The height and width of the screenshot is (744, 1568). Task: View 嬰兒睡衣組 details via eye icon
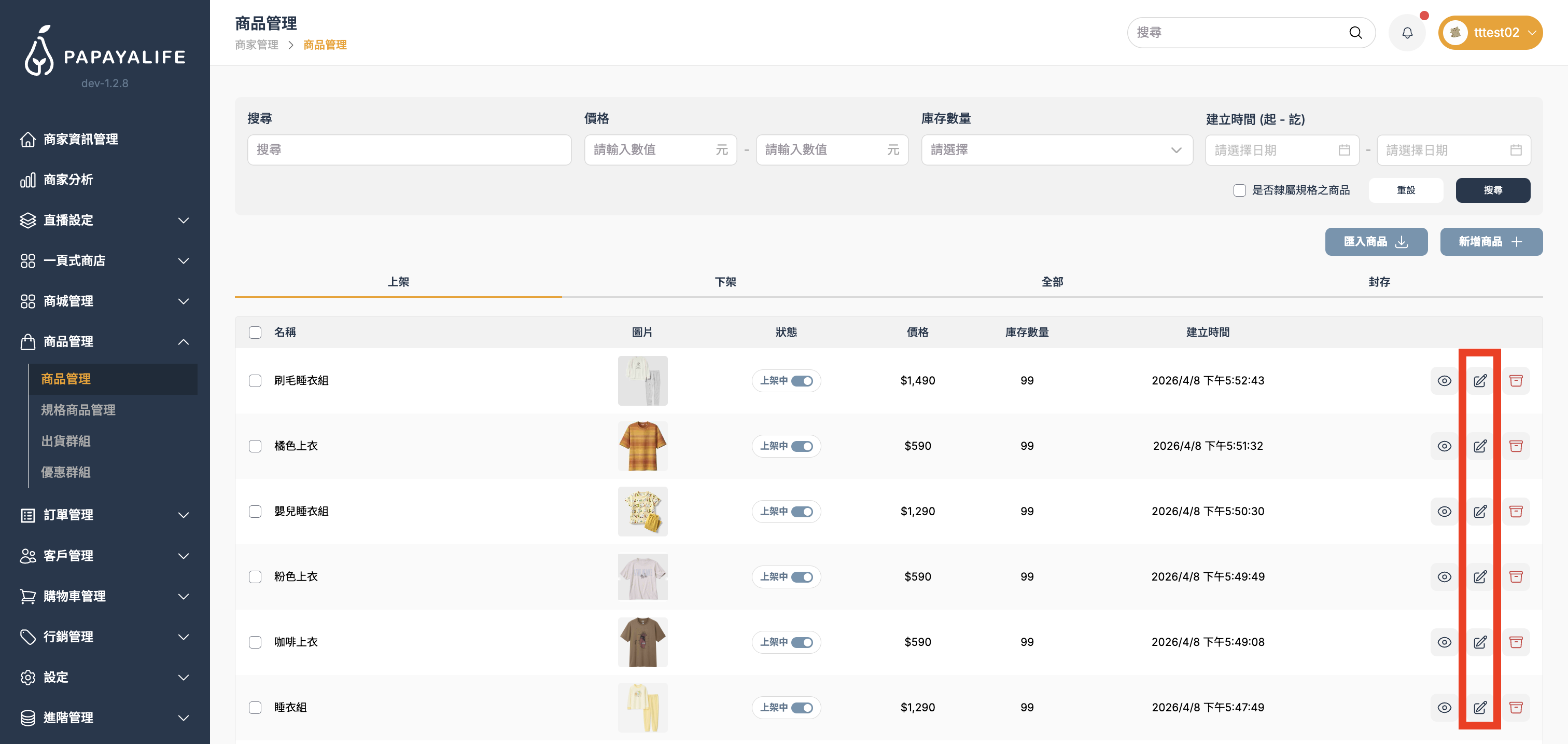click(x=1444, y=512)
